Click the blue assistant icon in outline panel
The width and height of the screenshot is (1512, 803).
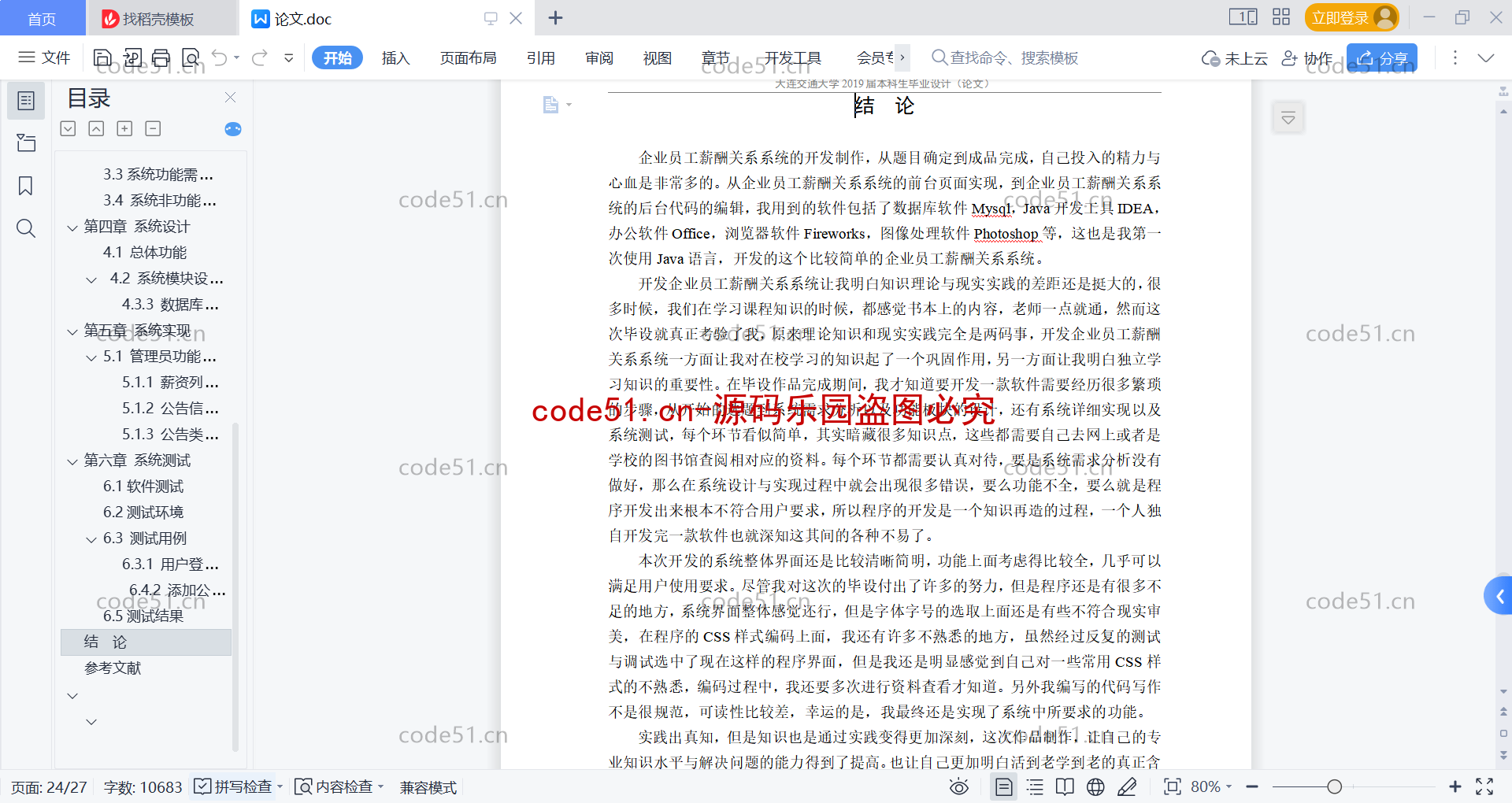tap(233, 129)
